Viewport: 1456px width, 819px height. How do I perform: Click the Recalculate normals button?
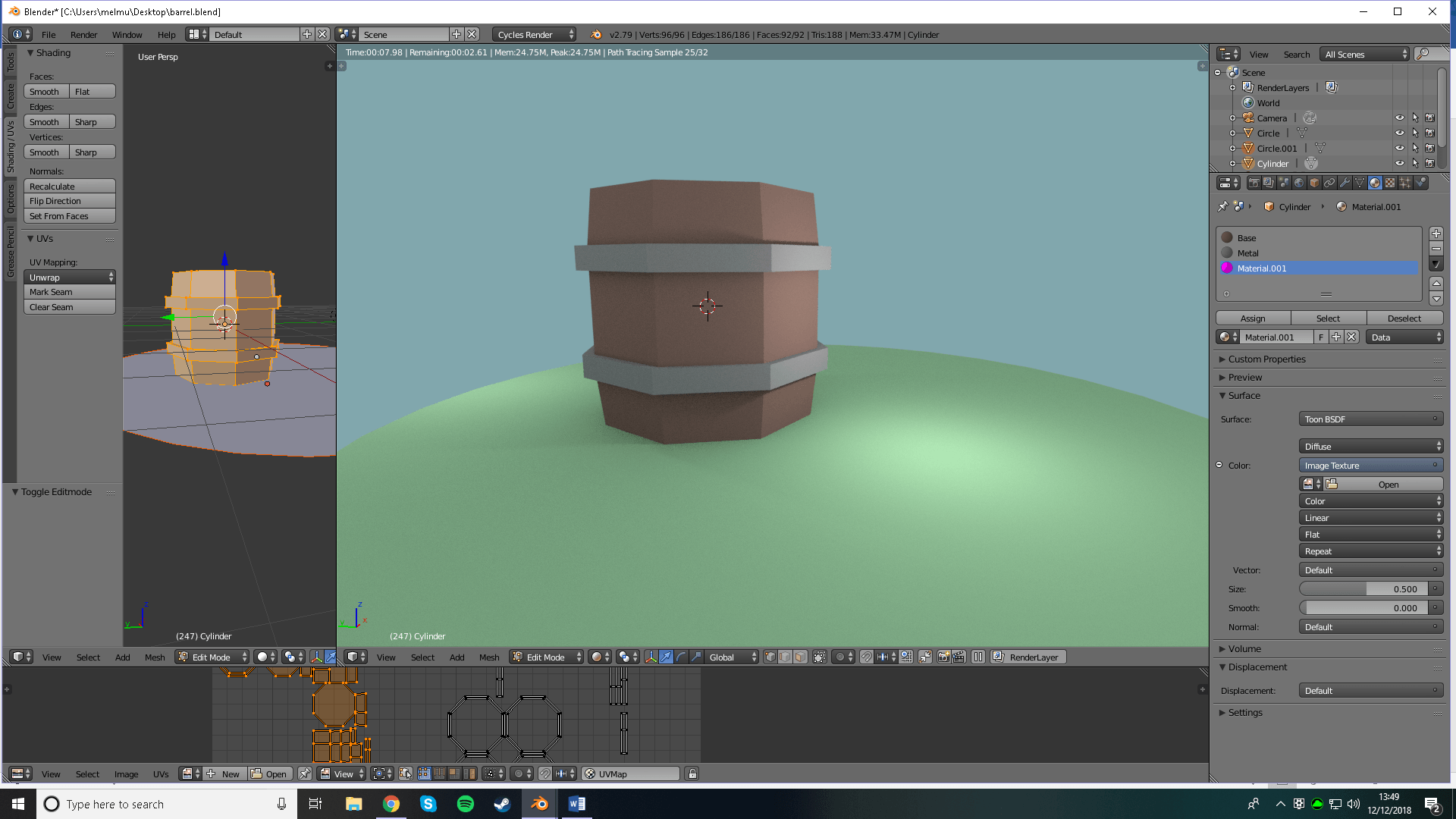70,187
